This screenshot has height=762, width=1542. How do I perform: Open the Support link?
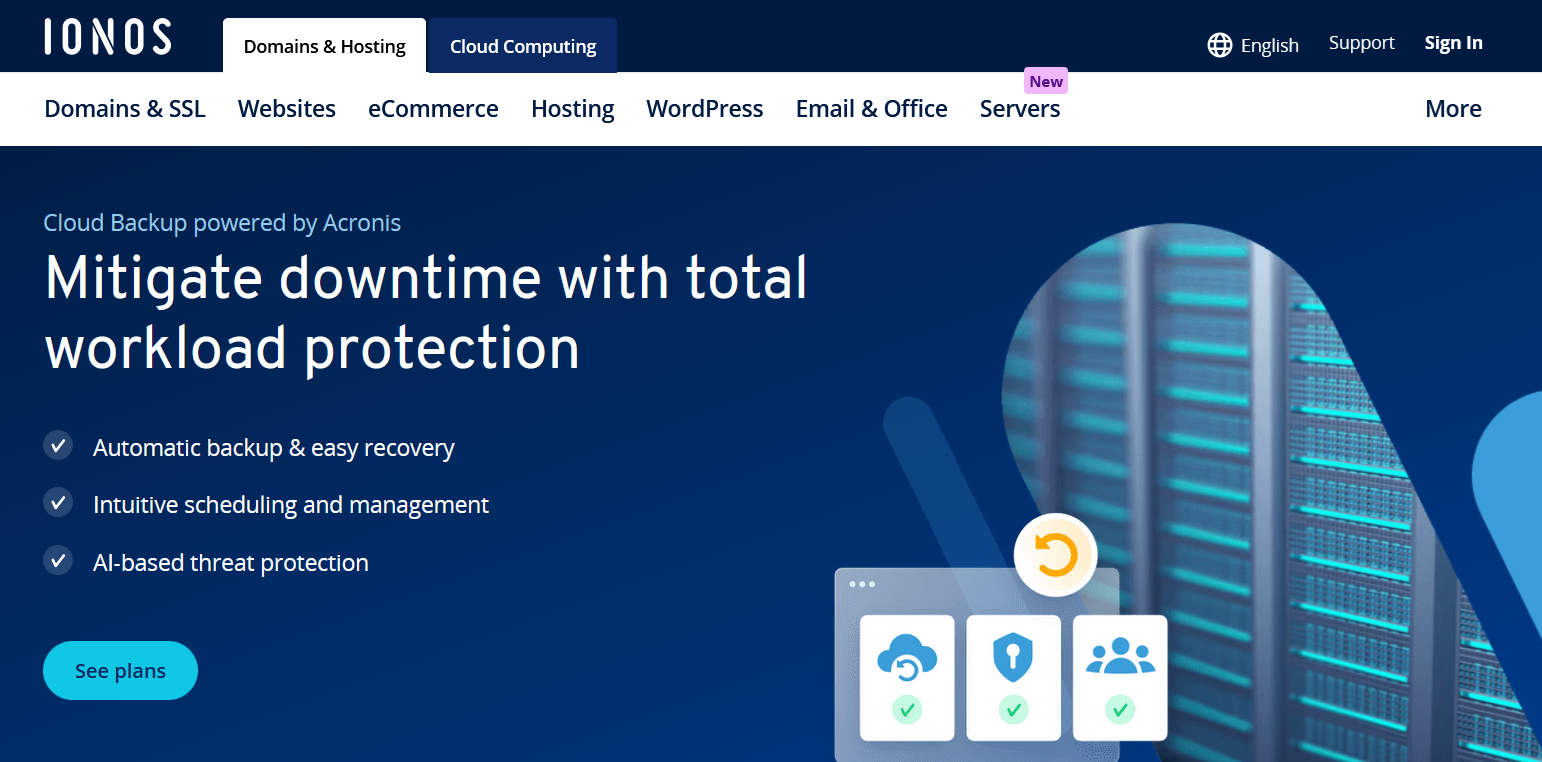click(x=1361, y=43)
